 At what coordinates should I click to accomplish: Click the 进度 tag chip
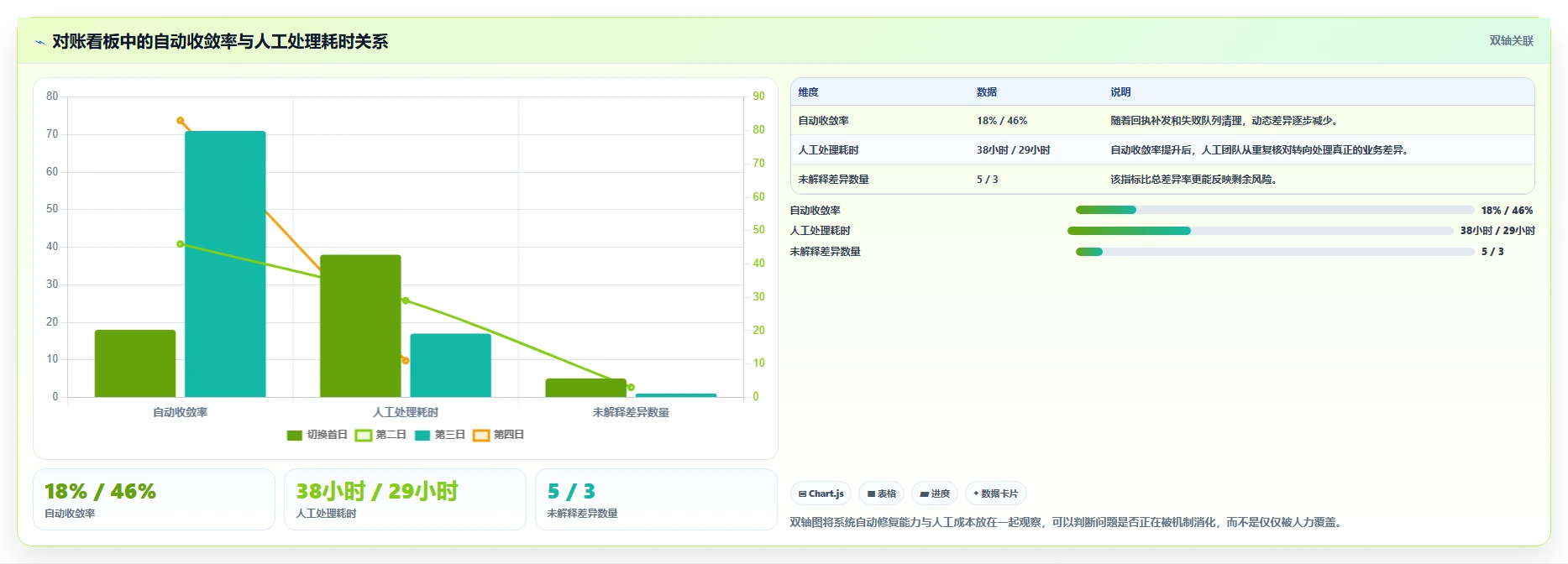934,493
